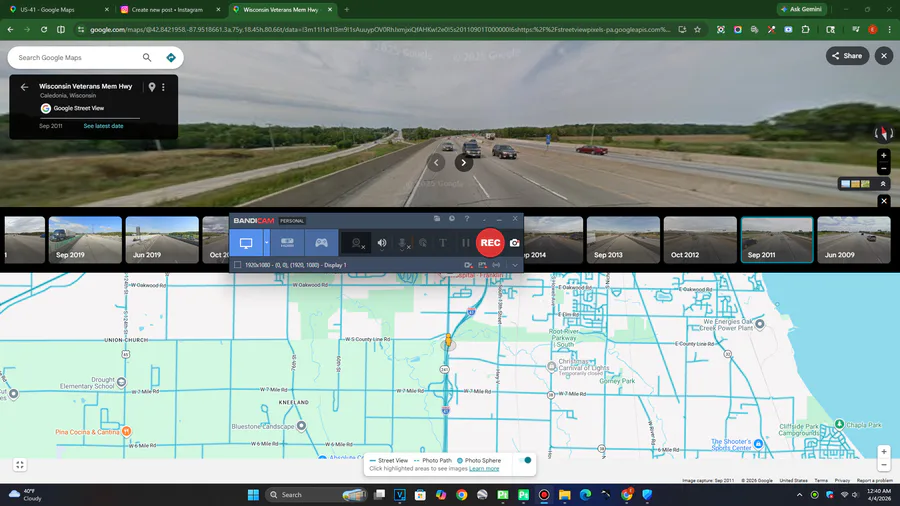Image resolution: width=900 pixels, height=506 pixels.
Task: Open Bandicam output folder icon
Action: tap(437, 219)
